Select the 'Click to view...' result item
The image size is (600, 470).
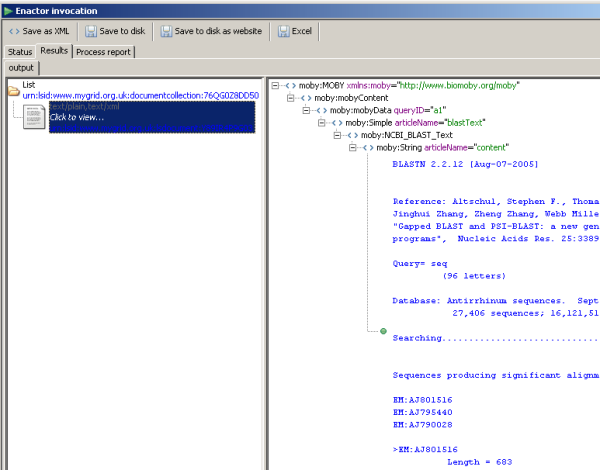click(78, 118)
